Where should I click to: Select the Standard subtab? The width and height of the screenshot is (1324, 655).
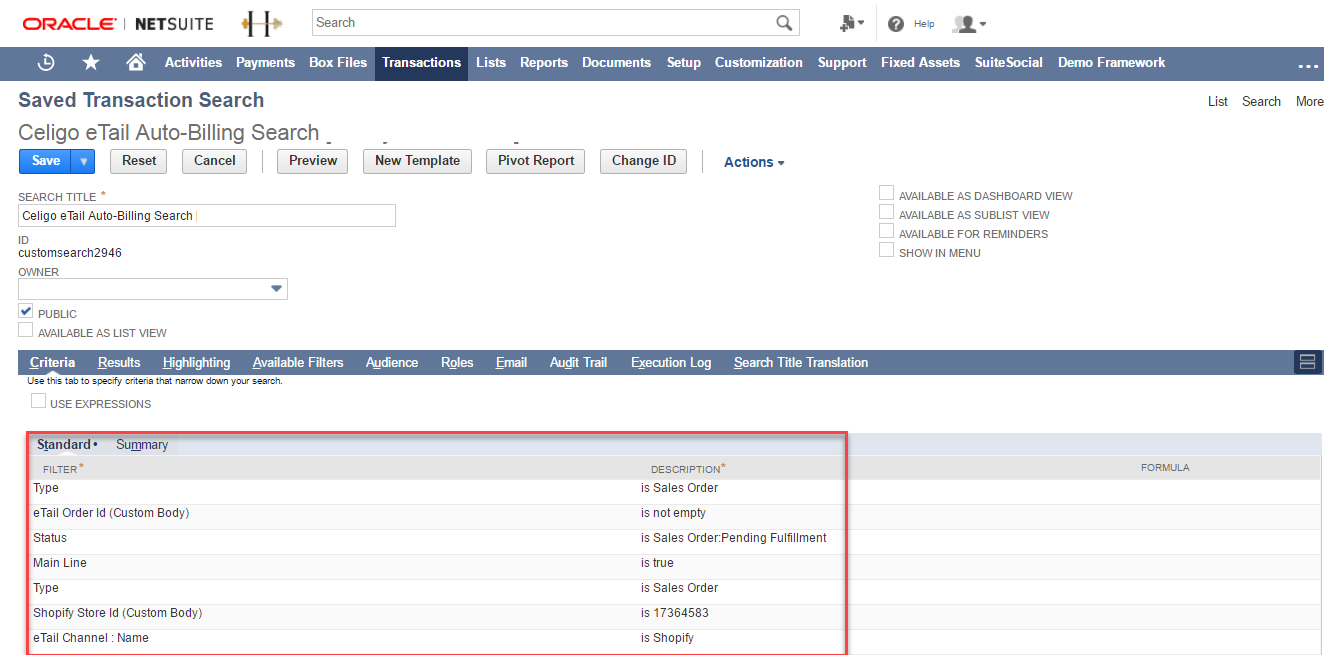(64, 445)
